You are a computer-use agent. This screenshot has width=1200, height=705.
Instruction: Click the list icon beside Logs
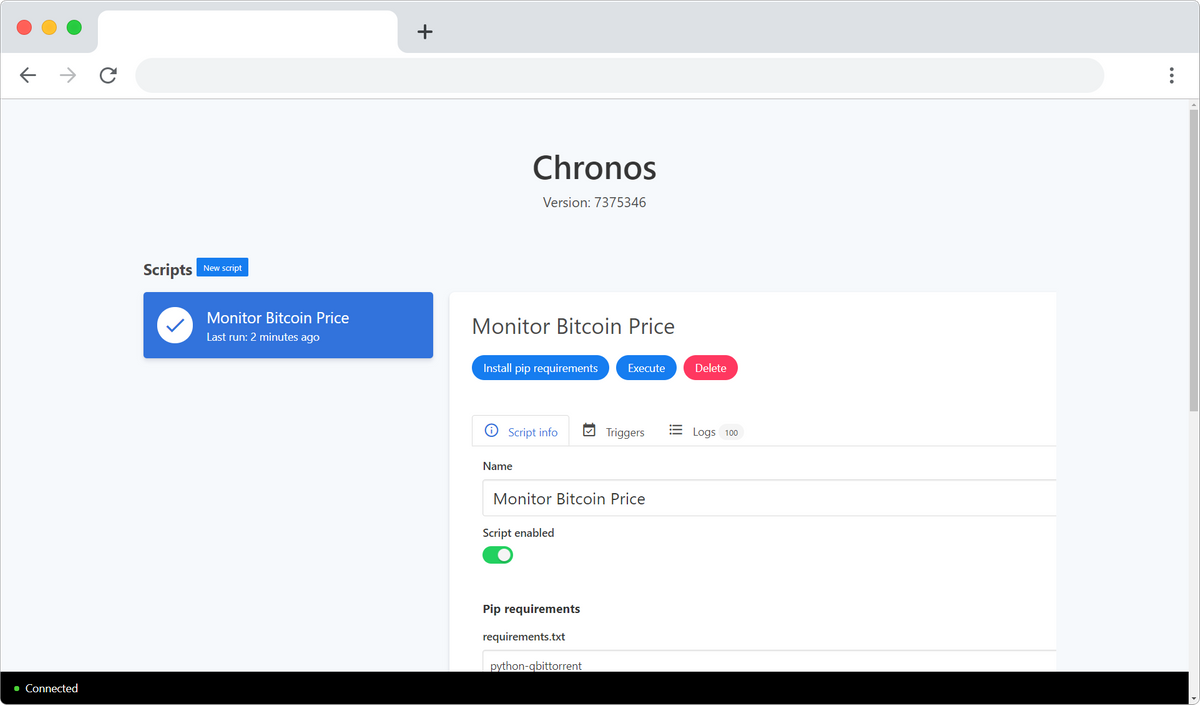point(676,431)
